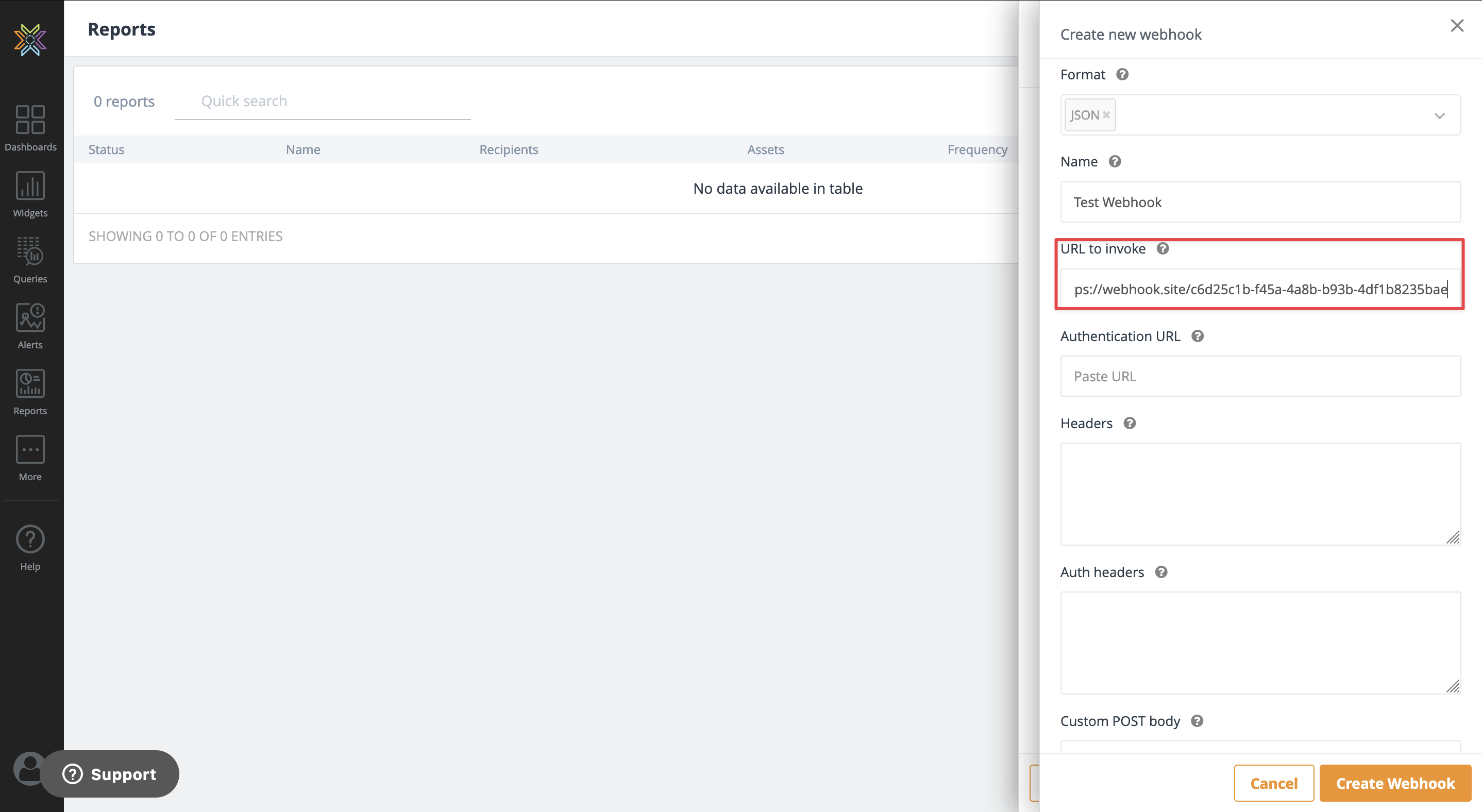This screenshot has height=812, width=1482.
Task: Sort table by Recipients column
Action: coord(509,149)
